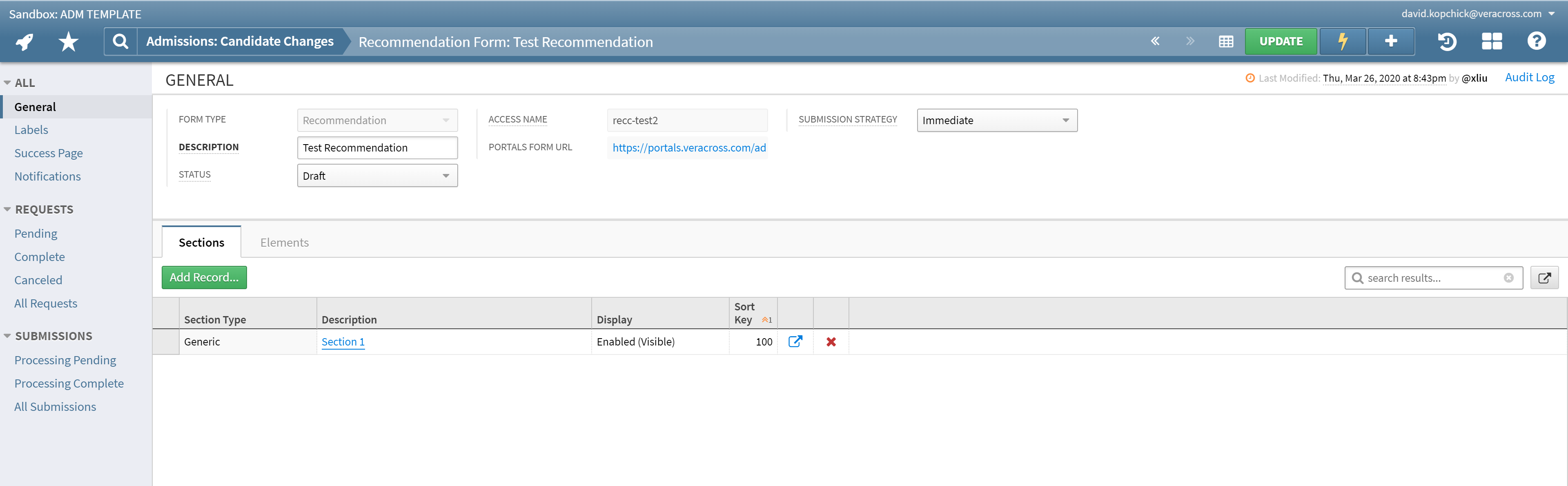Viewport: 1568px width, 486px height.
Task: Collapse the SUBMISSIONS sidebar section
Action: (7, 336)
